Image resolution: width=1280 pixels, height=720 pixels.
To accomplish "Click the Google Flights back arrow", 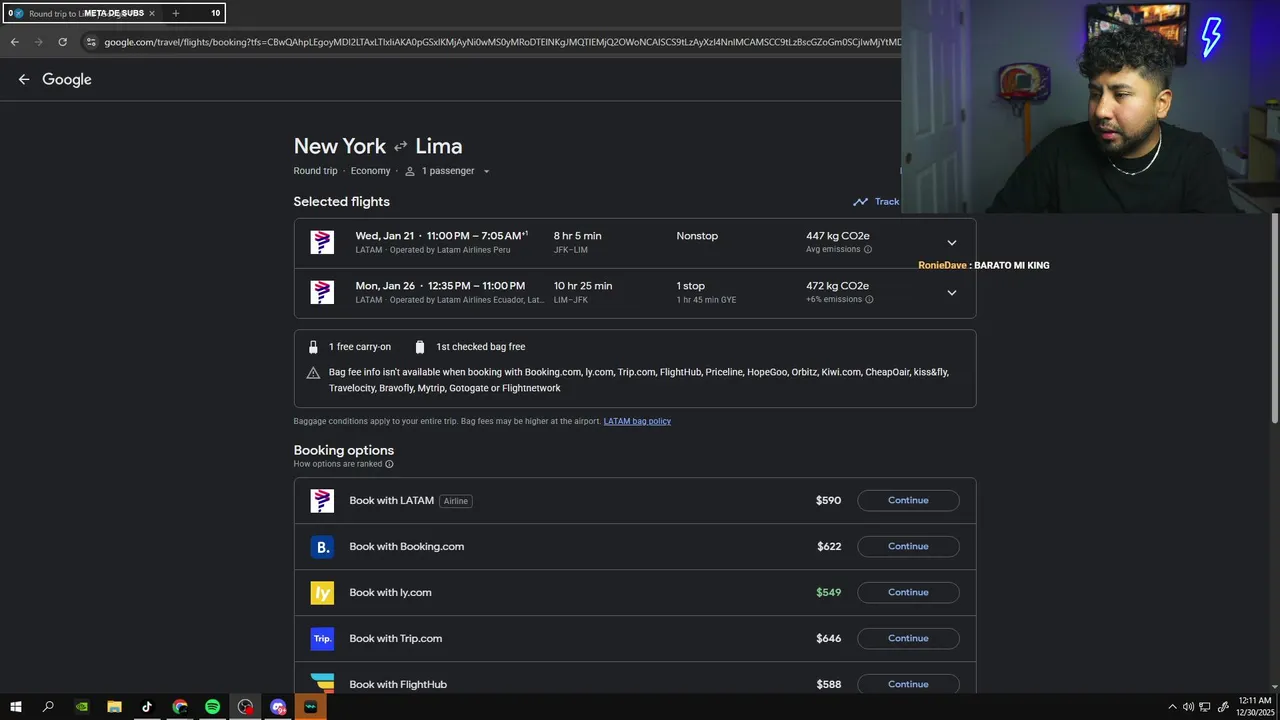I will pos(24,80).
